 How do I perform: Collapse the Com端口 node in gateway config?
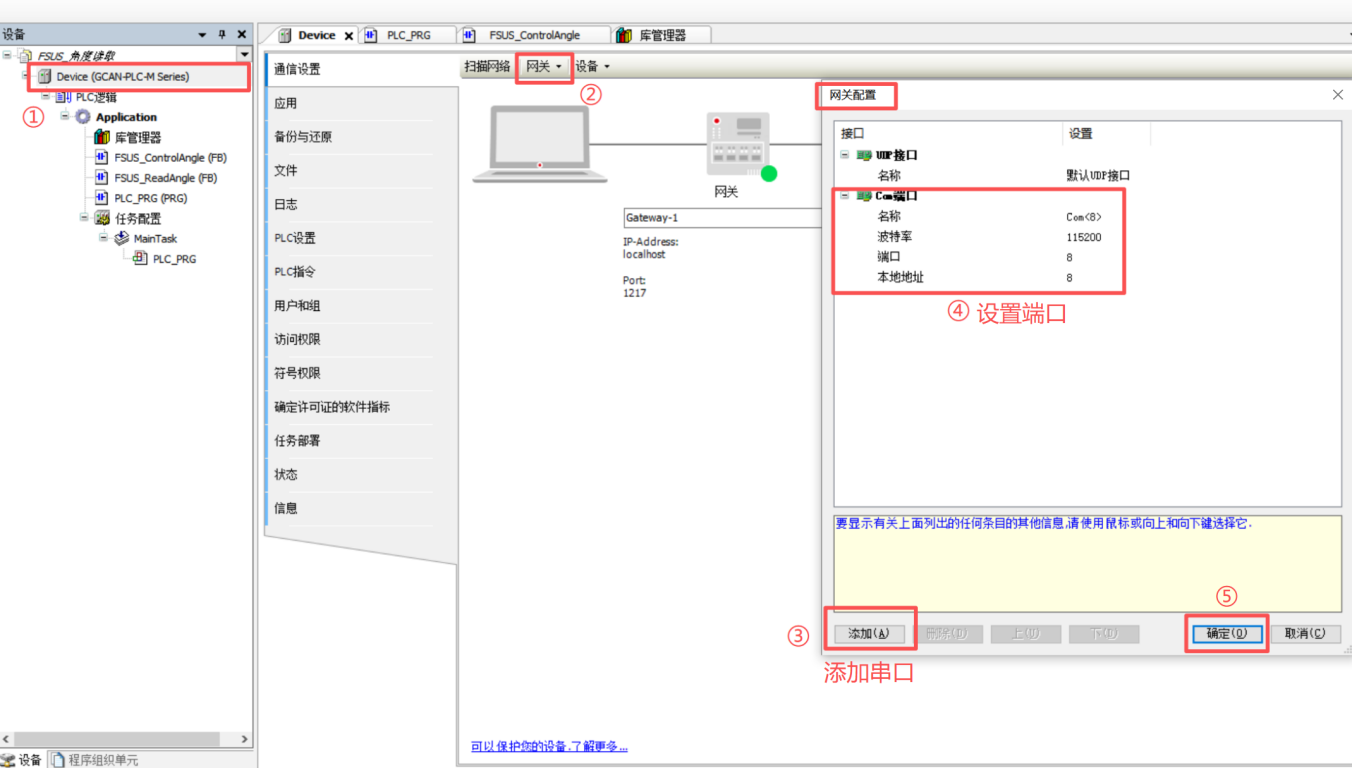pos(845,196)
